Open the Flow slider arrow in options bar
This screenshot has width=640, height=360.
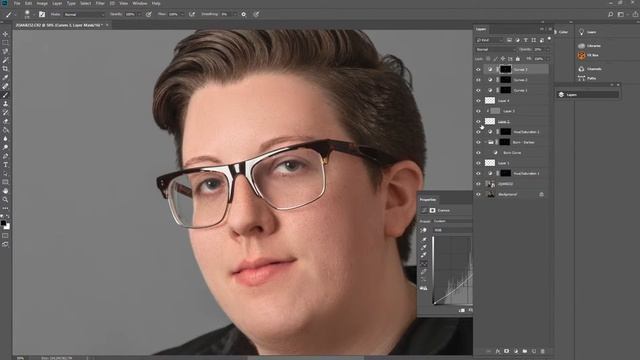click(x=182, y=14)
